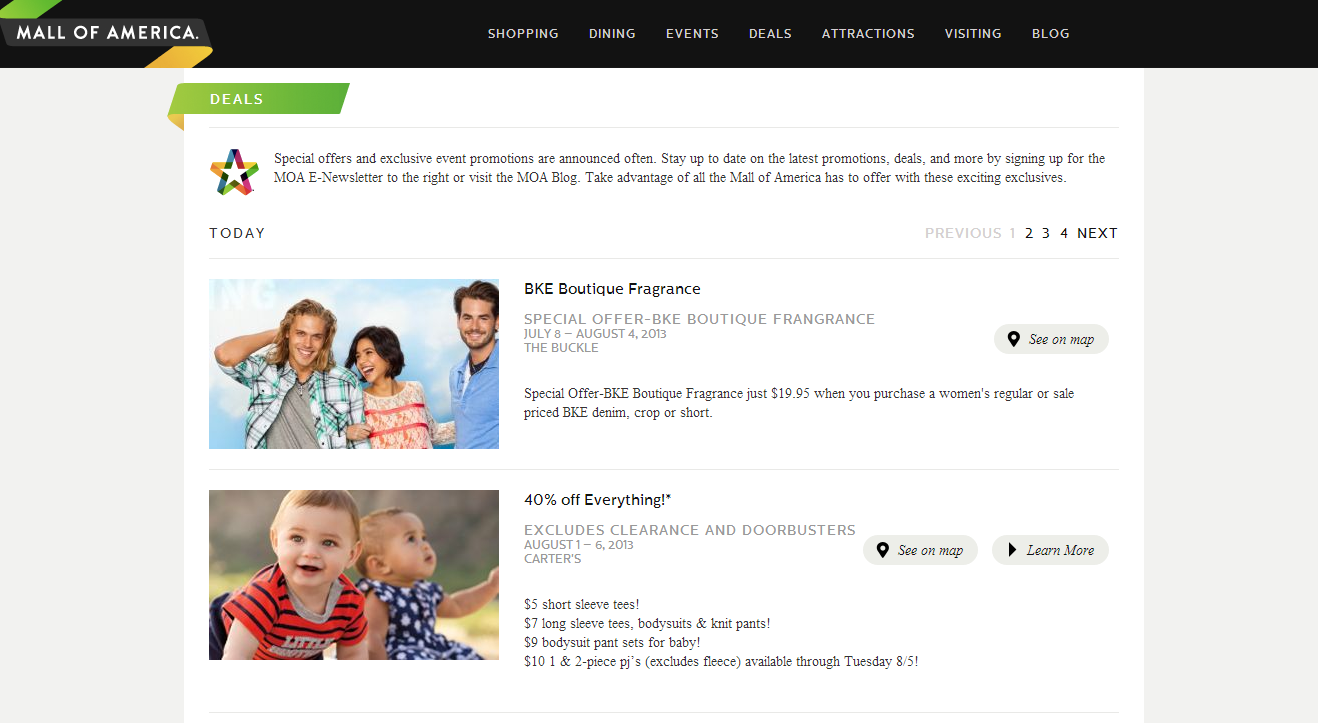This screenshot has width=1318, height=723.
Task: Open the Shopping menu
Action: point(523,34)
